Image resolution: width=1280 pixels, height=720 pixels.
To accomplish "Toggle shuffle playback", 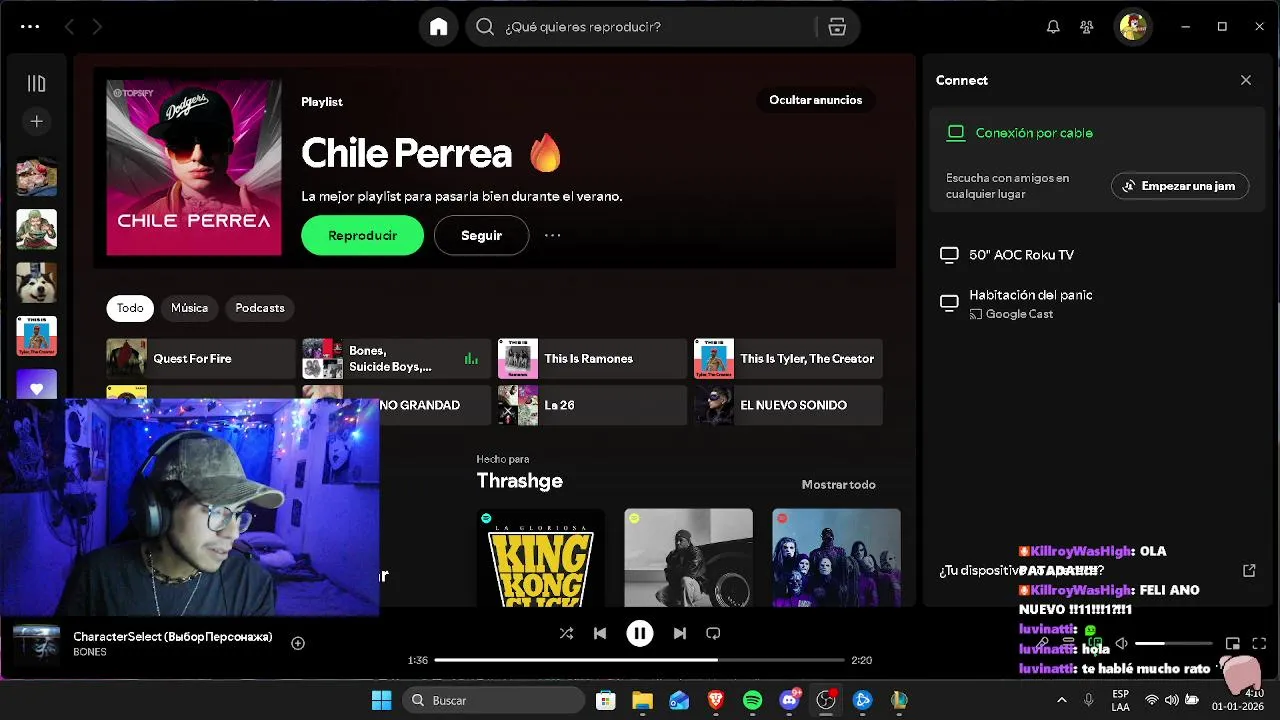I will pyautogui.click(x=566, y=633).
